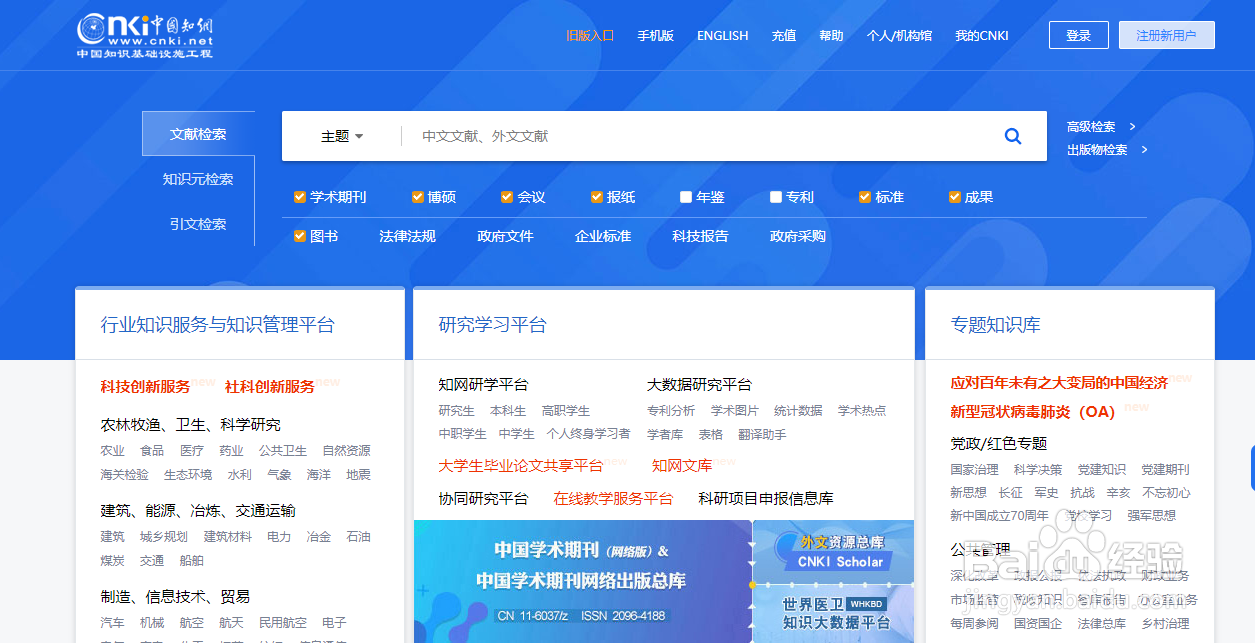Expand 高级检索 options
Screen dimensions: 1255x643
(x=1093, y=126)
